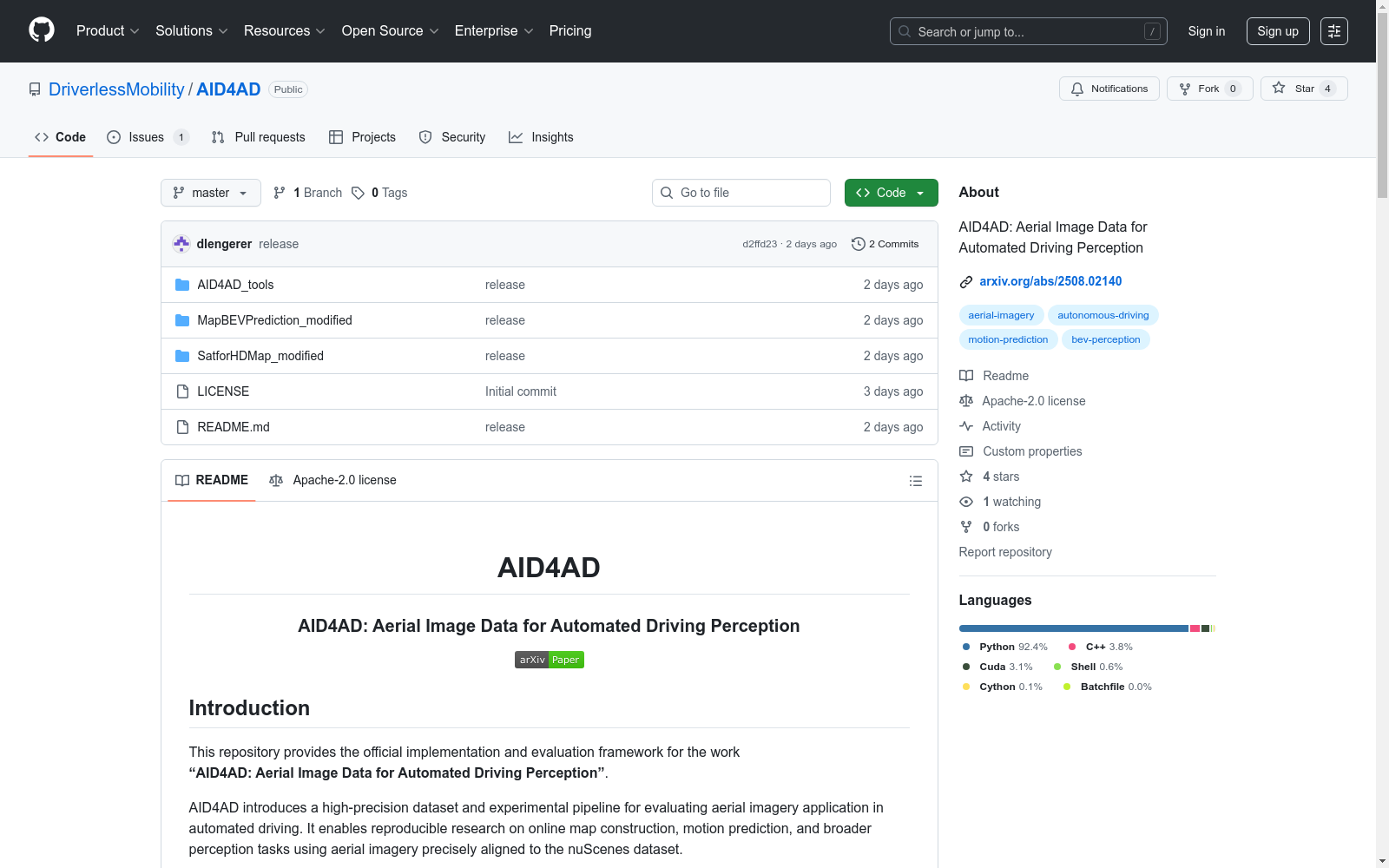The image size is (1389, 868).
Task: Click the Search or jump to field
Action: 1029,31
